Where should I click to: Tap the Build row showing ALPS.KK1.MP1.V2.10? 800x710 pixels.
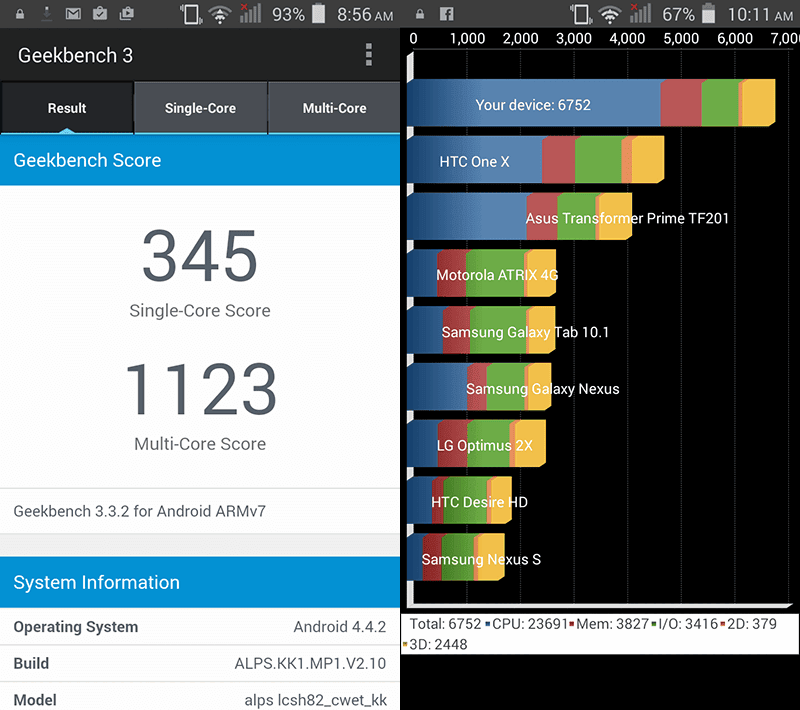point(200,663)
